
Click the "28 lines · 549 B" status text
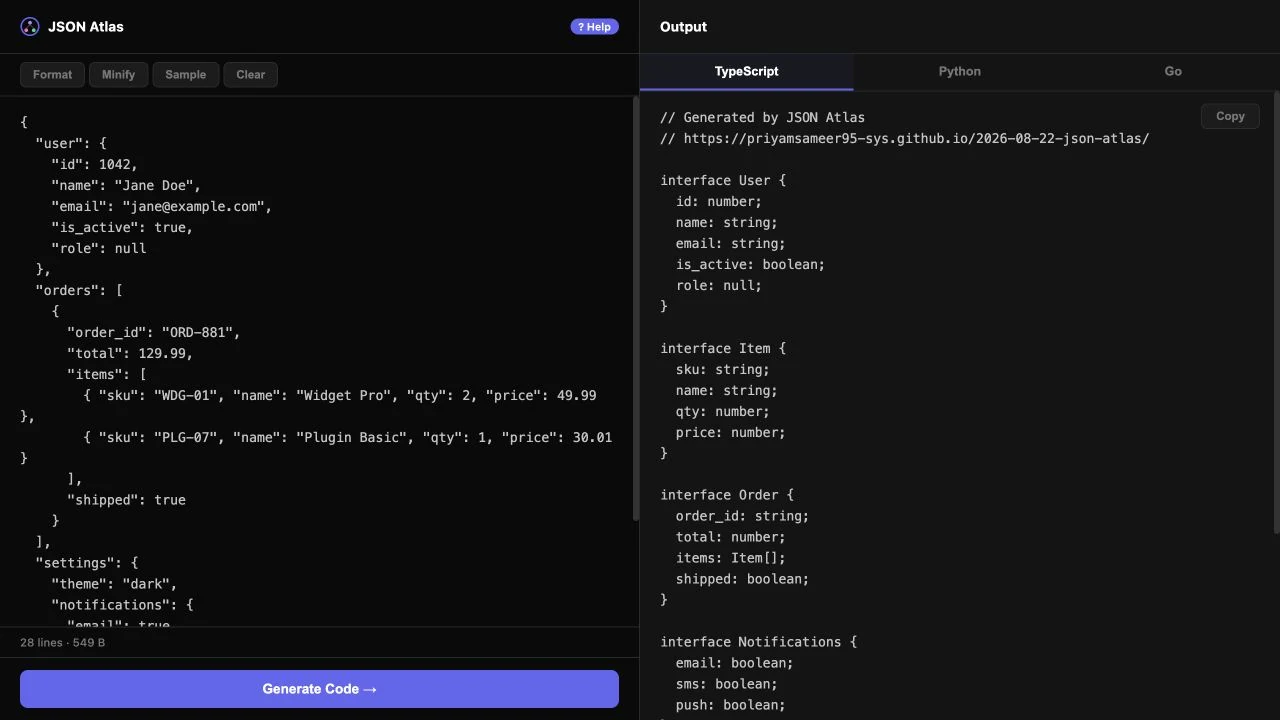[62, 642]
